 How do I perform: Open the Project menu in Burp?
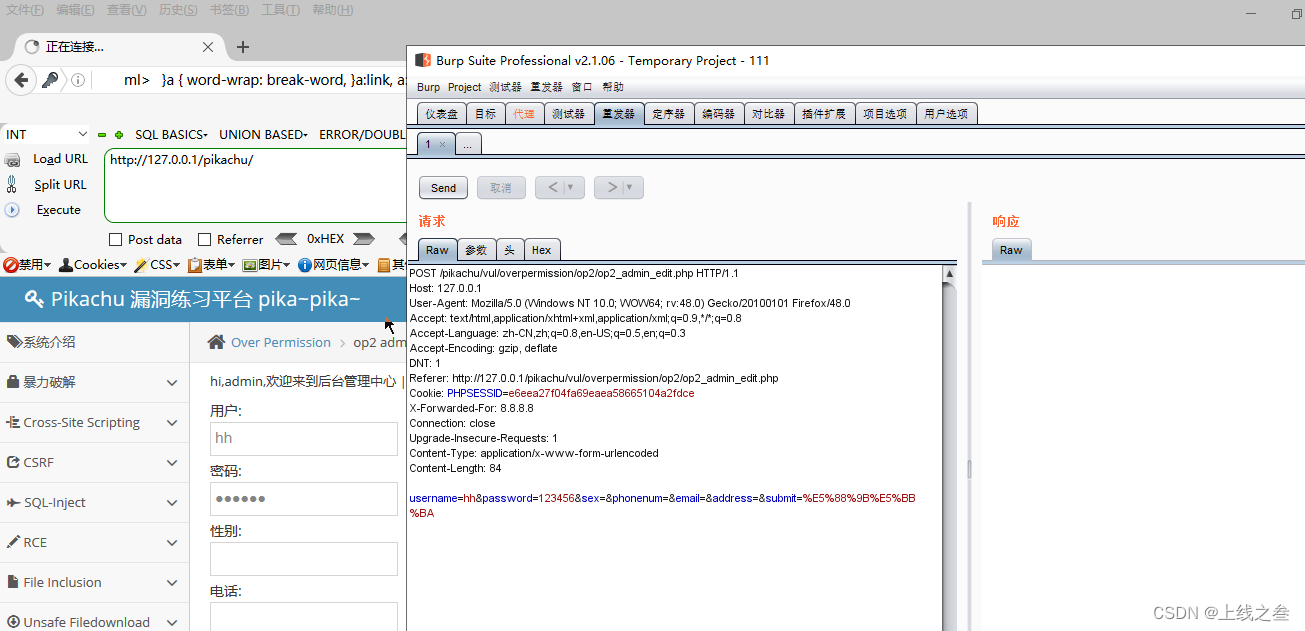click(x=464, y=87)
